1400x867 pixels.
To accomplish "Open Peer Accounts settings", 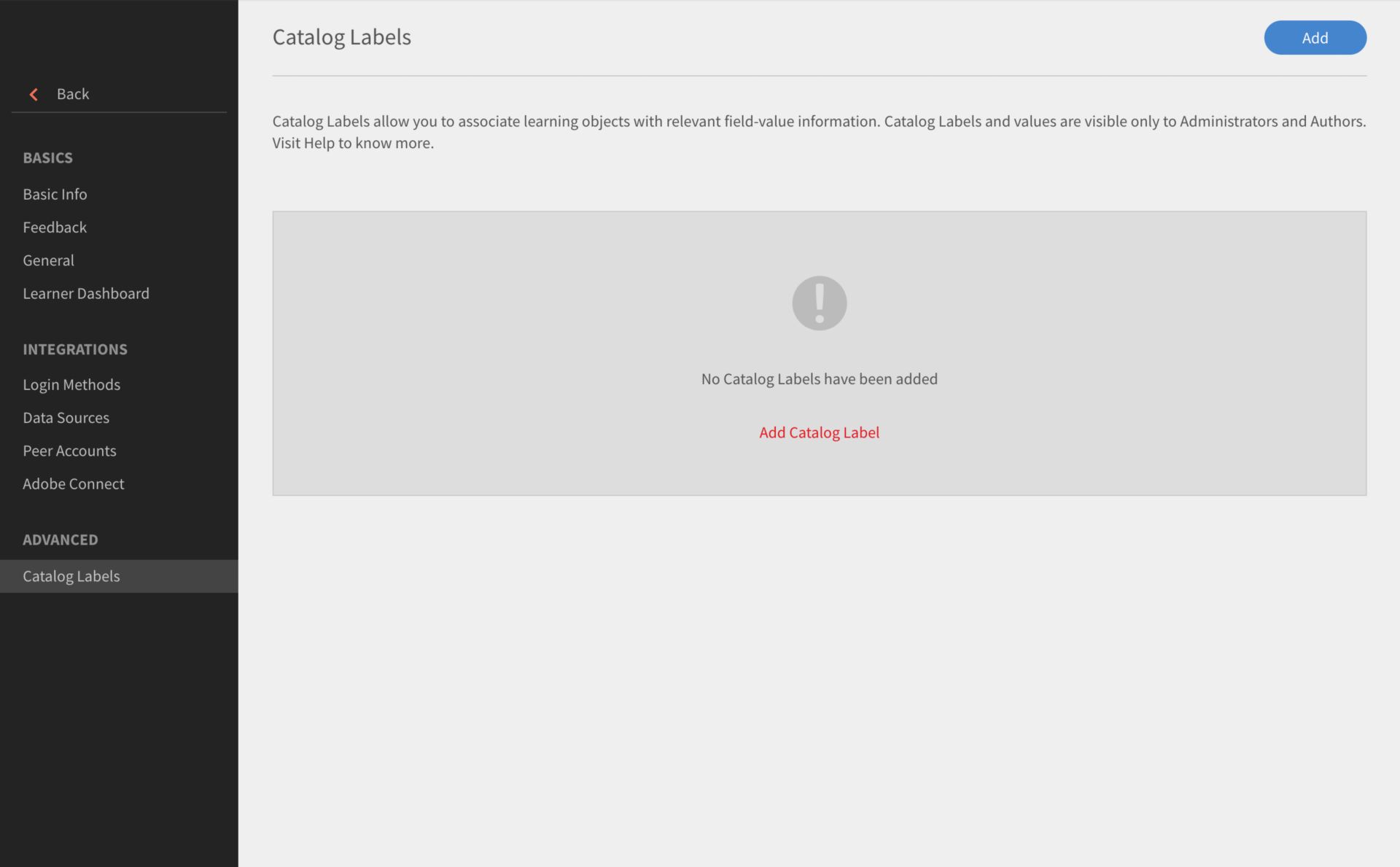I will click(x=69, y=451).
